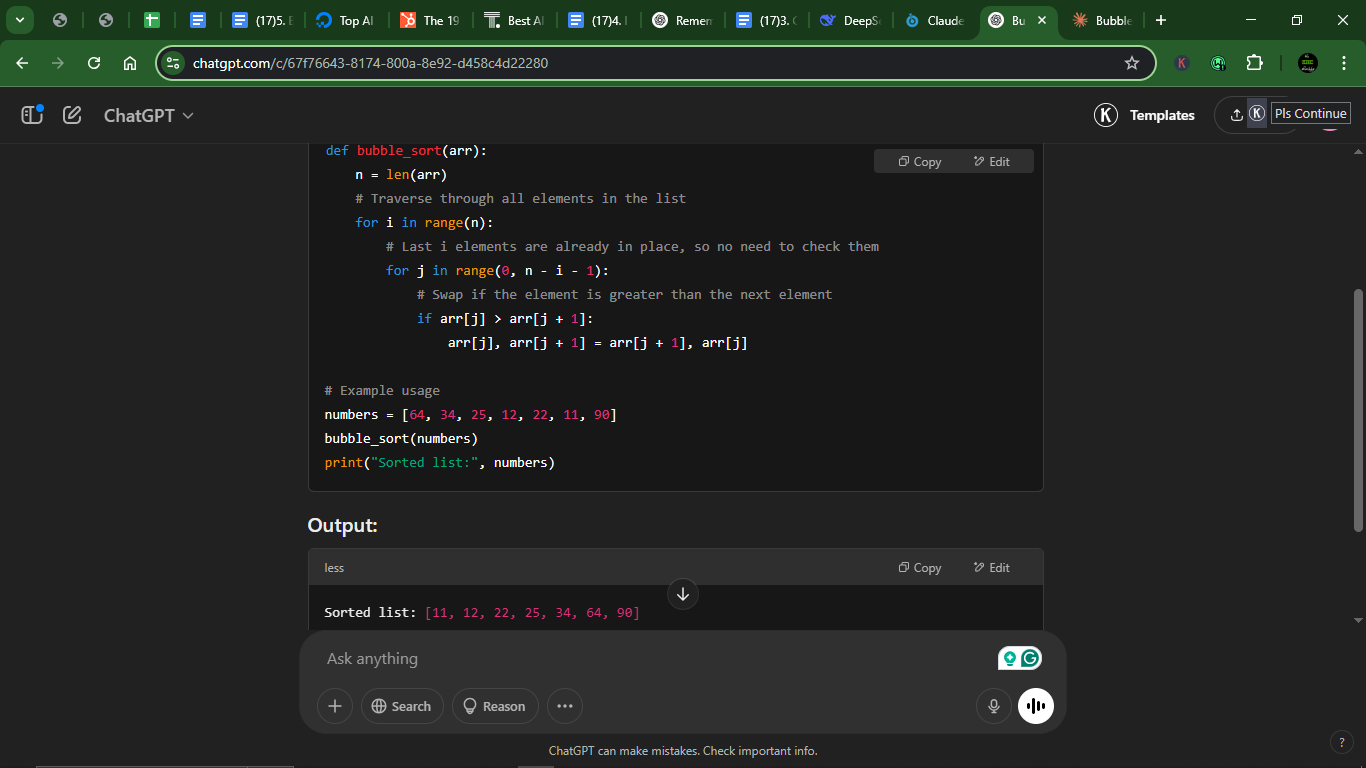The image size is (1366, 768).
Task: Open more tools ellipsis menu
Action: point(564,706)
